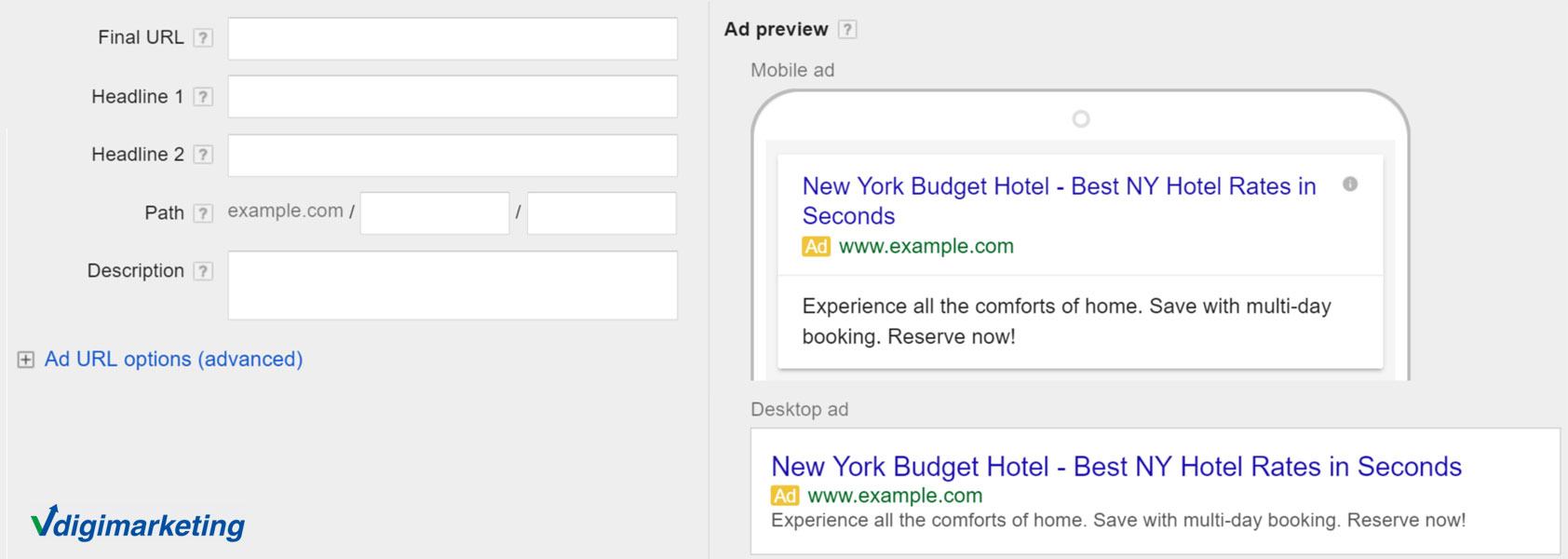Image resolution: width=1568 pixels, height=559 pixels.
Task: Click the Description help icon
Action: [x=203, y=270]
